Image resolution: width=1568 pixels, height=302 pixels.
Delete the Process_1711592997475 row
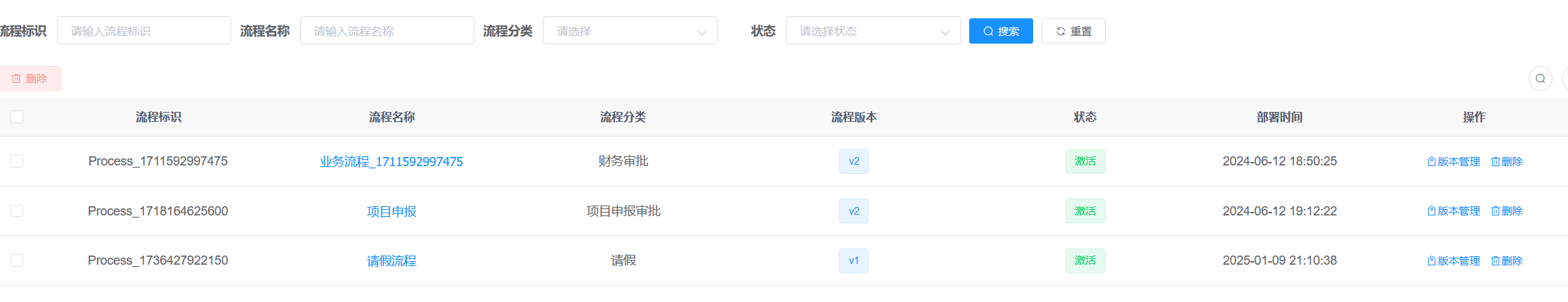click(1507, 162)
